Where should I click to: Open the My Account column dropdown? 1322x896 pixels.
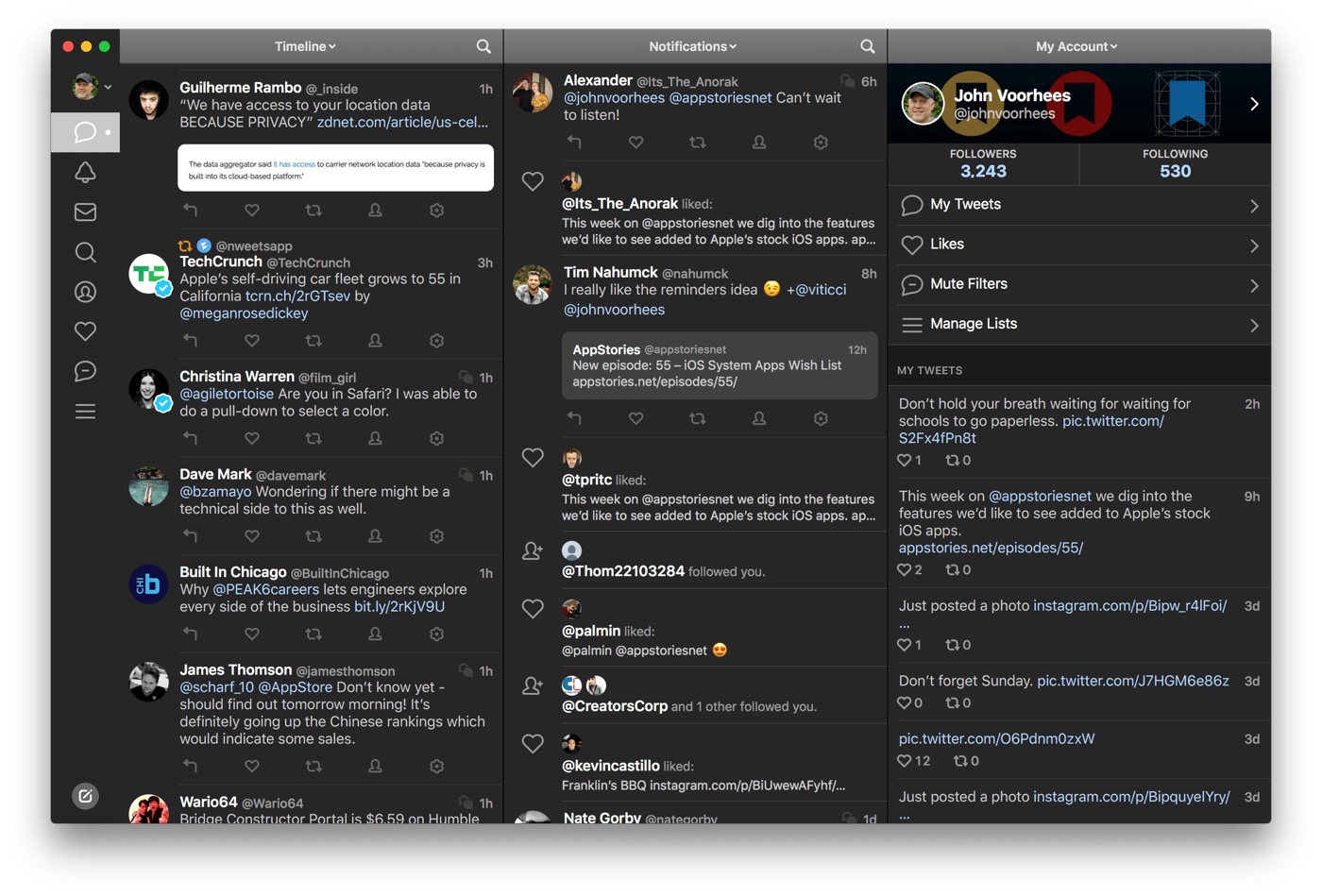1076,46
